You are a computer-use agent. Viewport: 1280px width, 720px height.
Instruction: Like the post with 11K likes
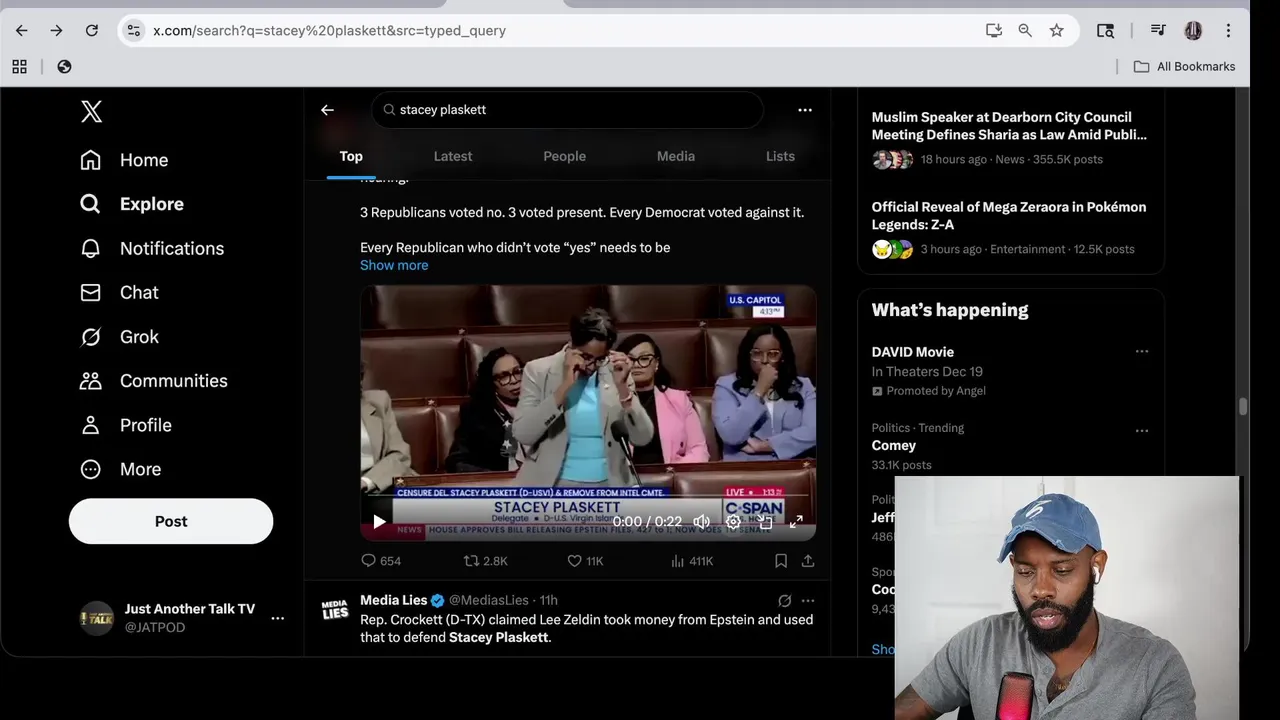tap(585, 561)
